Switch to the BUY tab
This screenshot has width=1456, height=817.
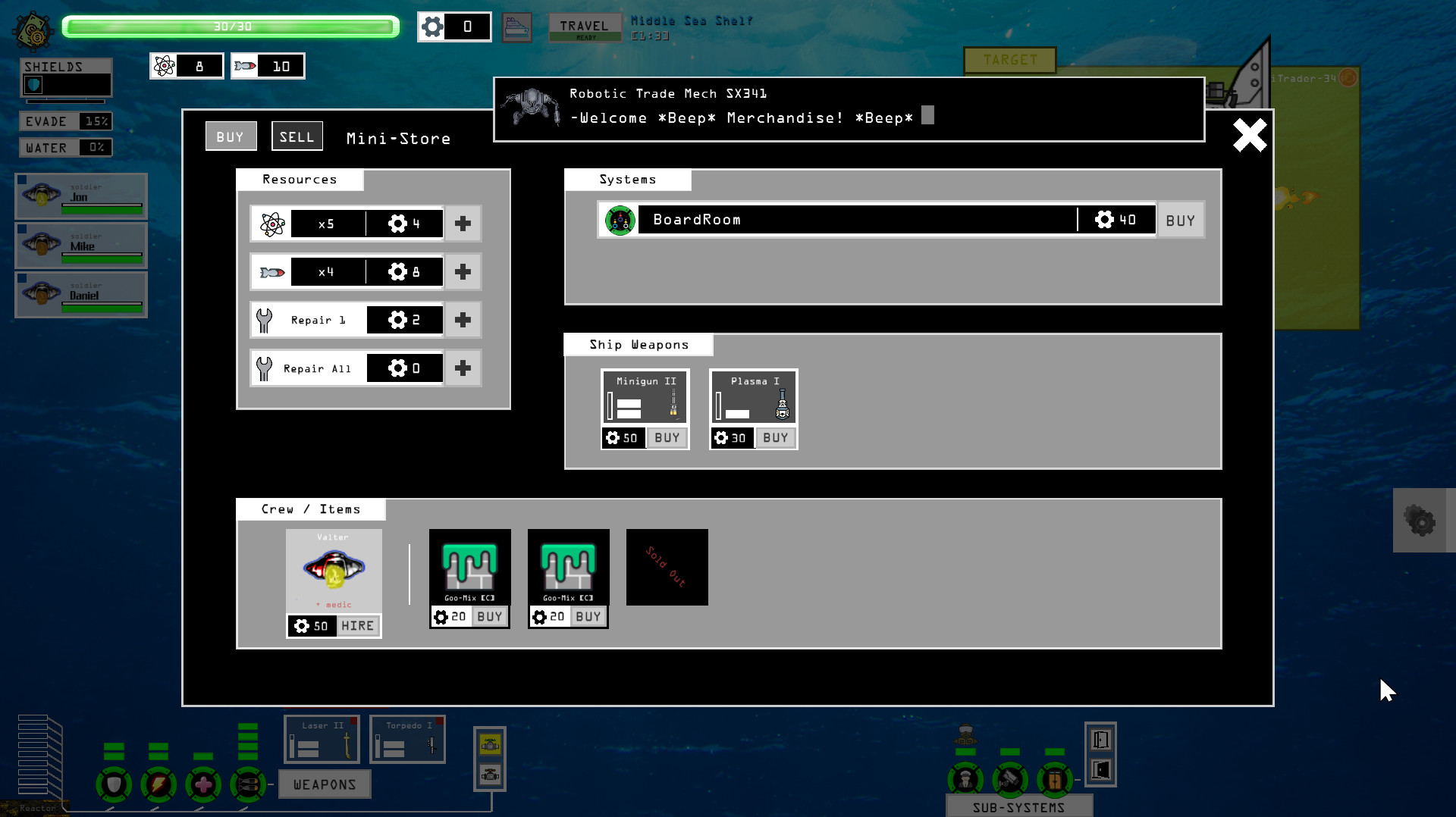(x=231, y=136)
